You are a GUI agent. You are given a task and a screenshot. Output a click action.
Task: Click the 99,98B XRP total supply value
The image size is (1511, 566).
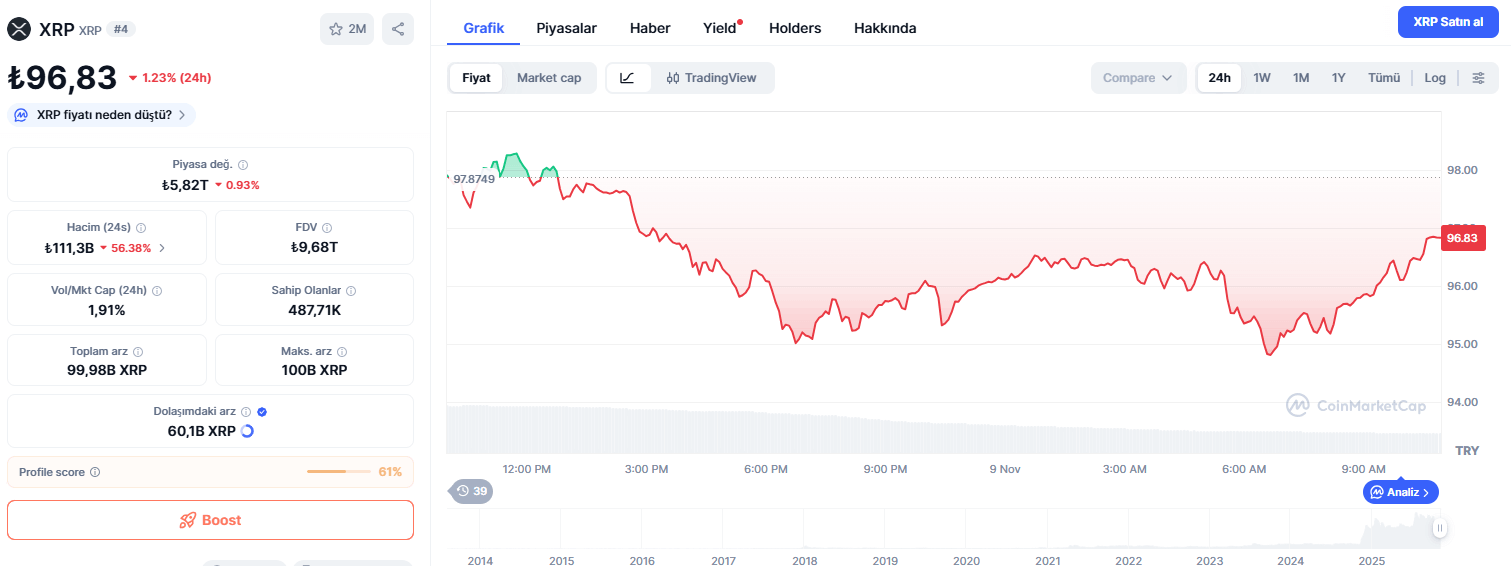click(x=107, y=370)
